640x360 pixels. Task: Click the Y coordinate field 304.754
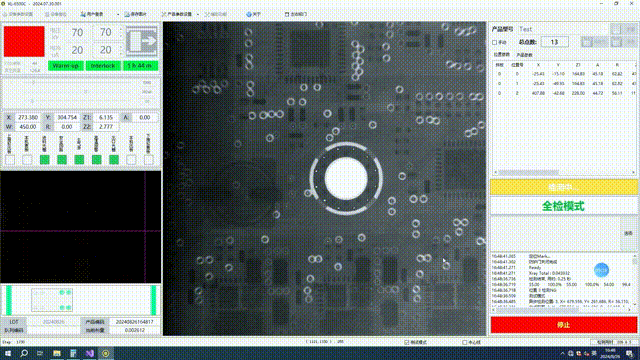click(67, 118)
